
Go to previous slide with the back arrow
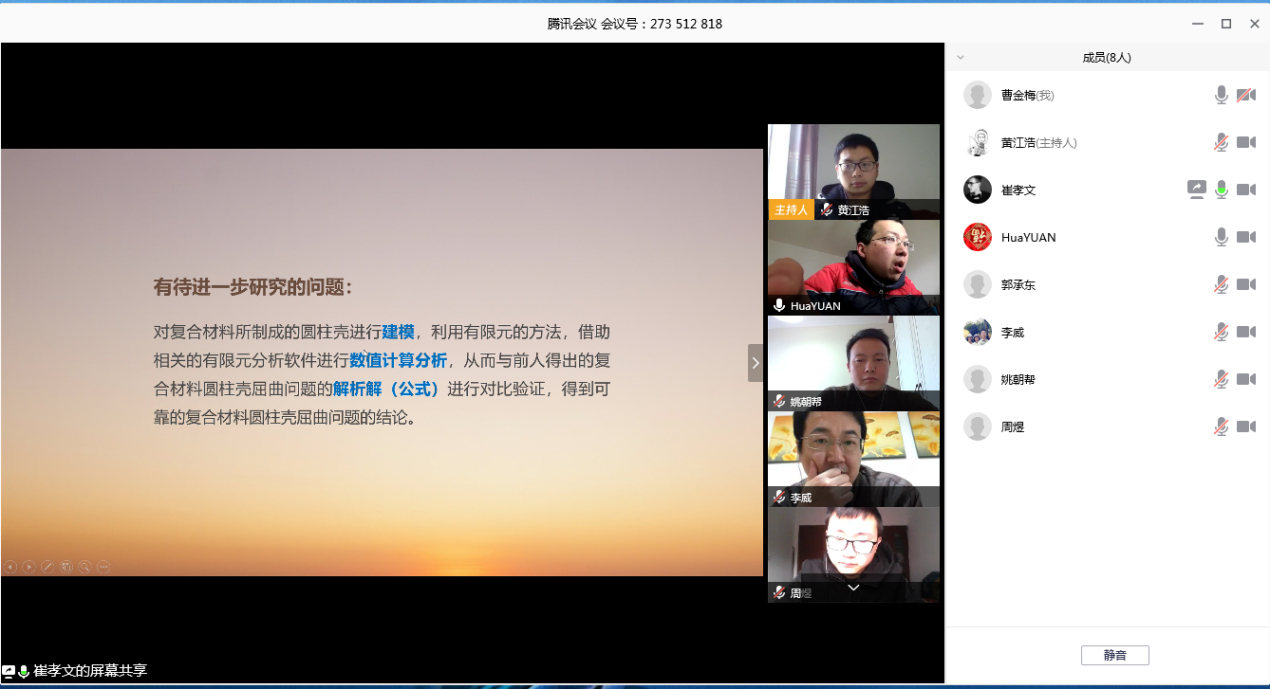[x=10, y=567]
